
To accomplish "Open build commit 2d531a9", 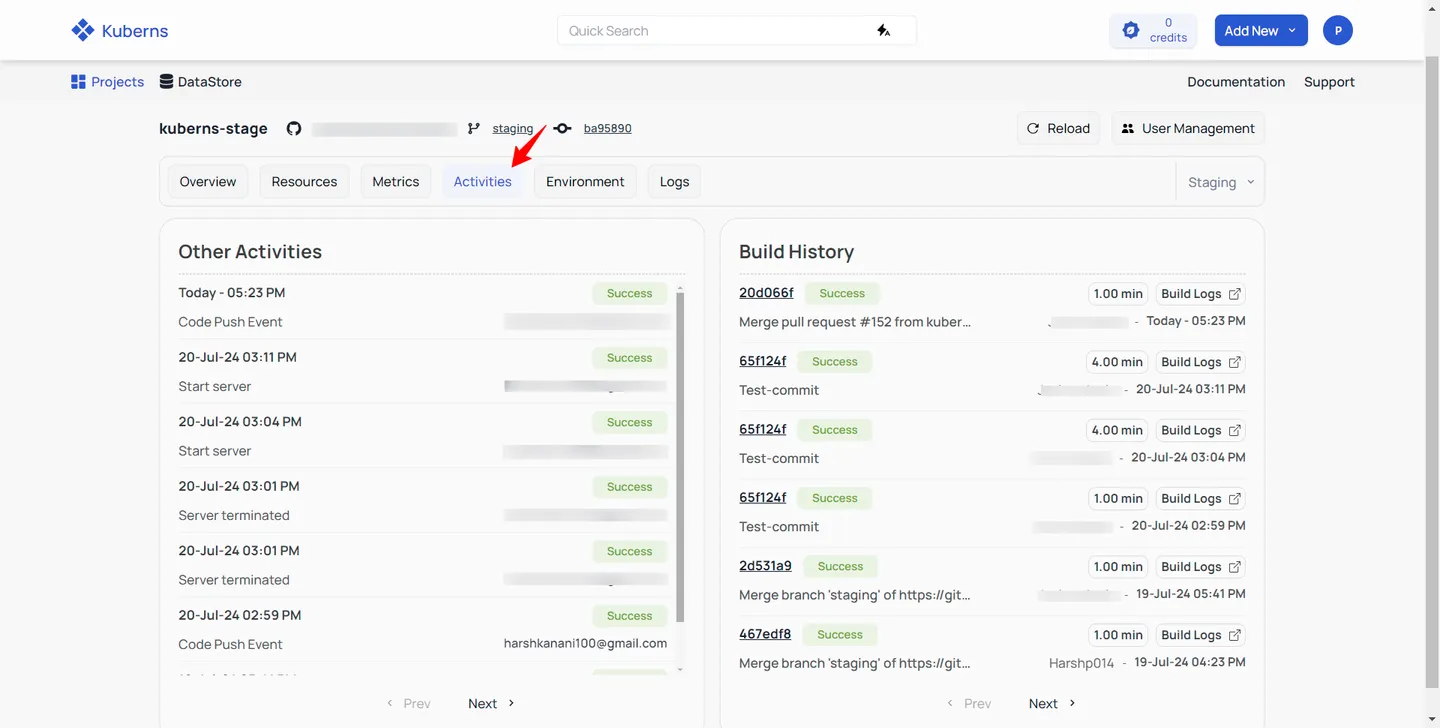I will point(765,566).
